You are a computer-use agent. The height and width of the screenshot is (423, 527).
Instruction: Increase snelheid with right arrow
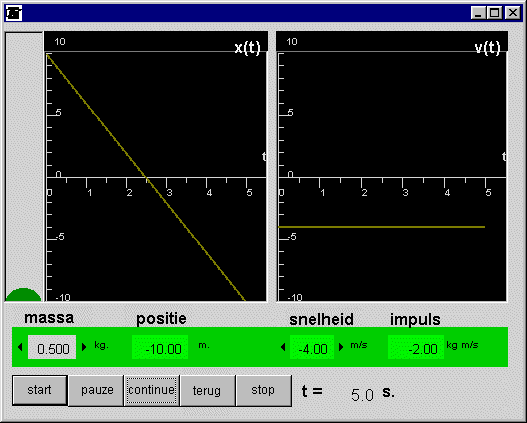point(341,347)
